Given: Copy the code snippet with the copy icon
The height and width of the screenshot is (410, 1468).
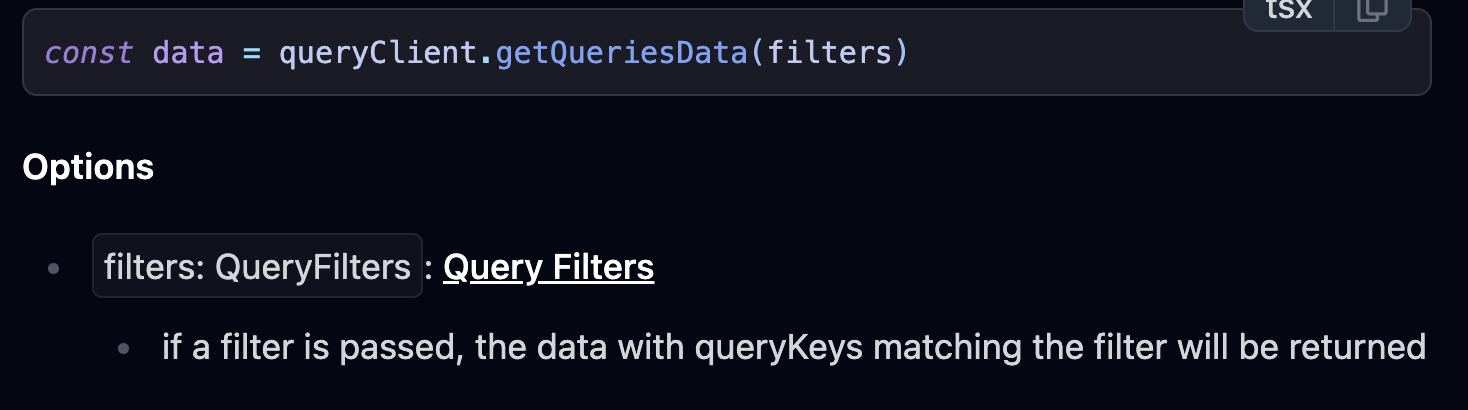Looking at the screenshot, I should [x=1372, y=11].
